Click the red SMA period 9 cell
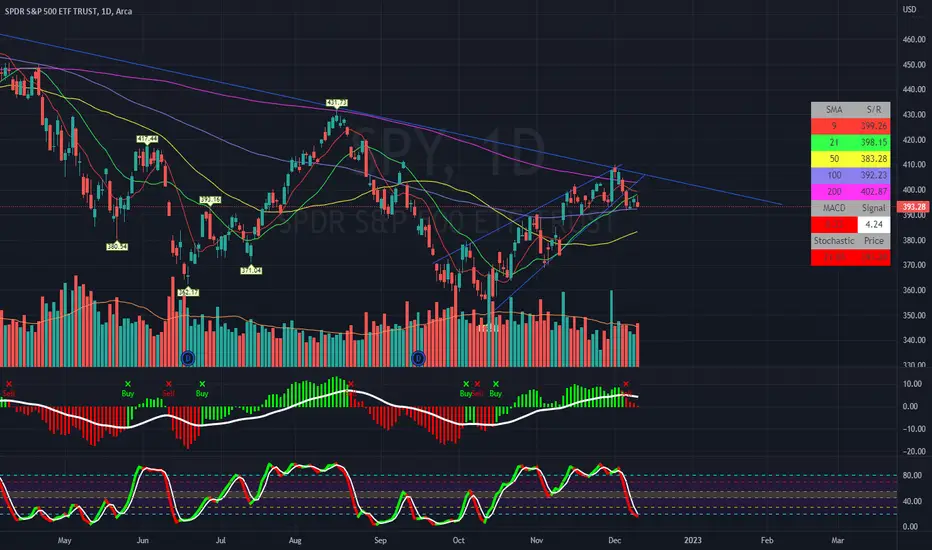The width and height of the screenshot is (932, 550). (x=834, y=126)
